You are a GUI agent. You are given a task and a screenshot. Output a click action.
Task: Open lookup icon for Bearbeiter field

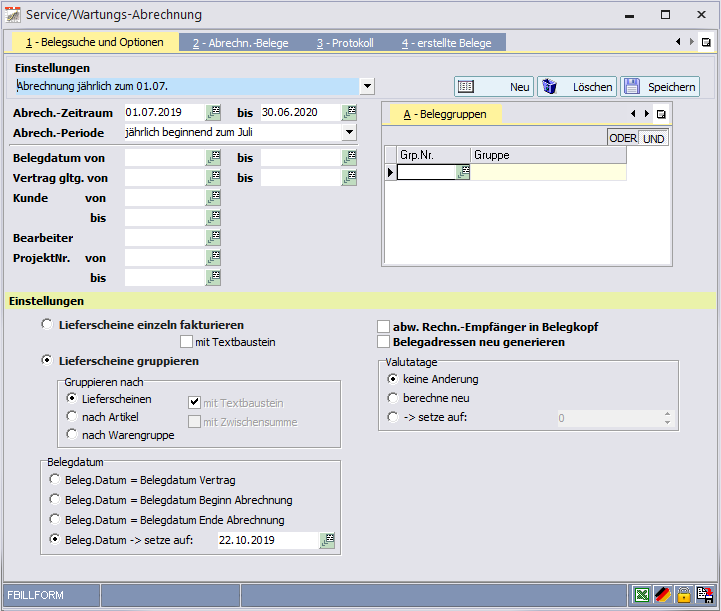tap(213, 238)
